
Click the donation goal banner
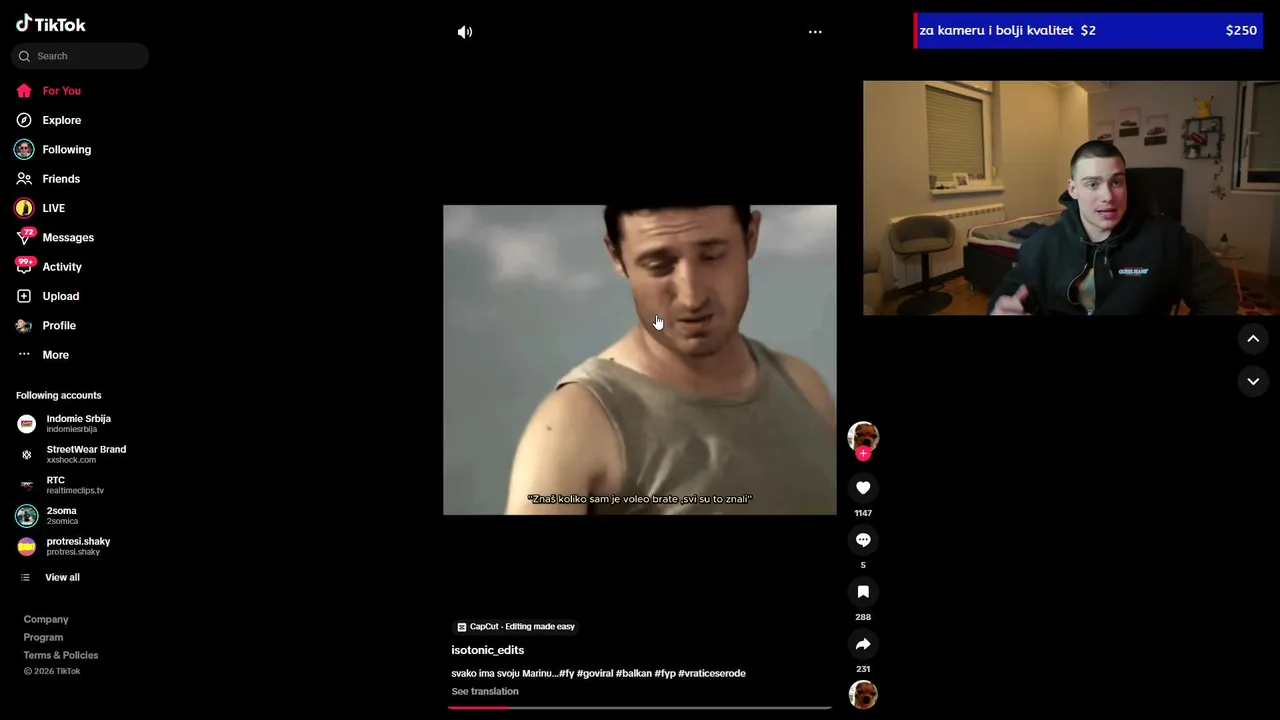[x=1088, y=31]
